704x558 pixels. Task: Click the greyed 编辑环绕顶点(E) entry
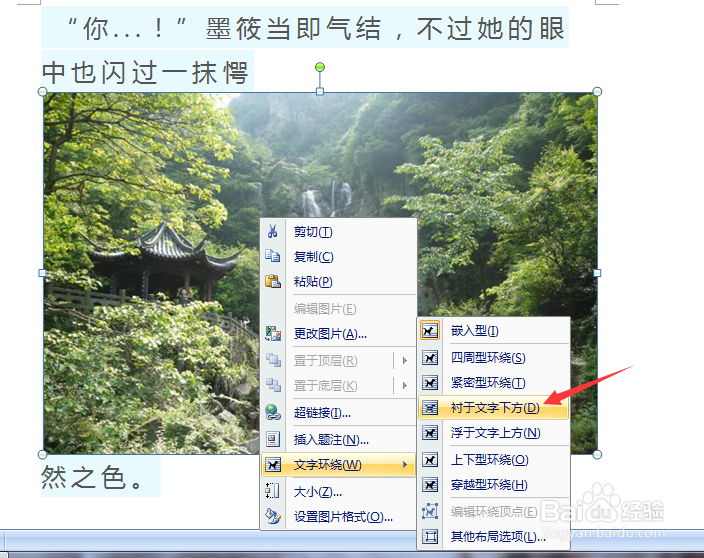pos(494,511)
